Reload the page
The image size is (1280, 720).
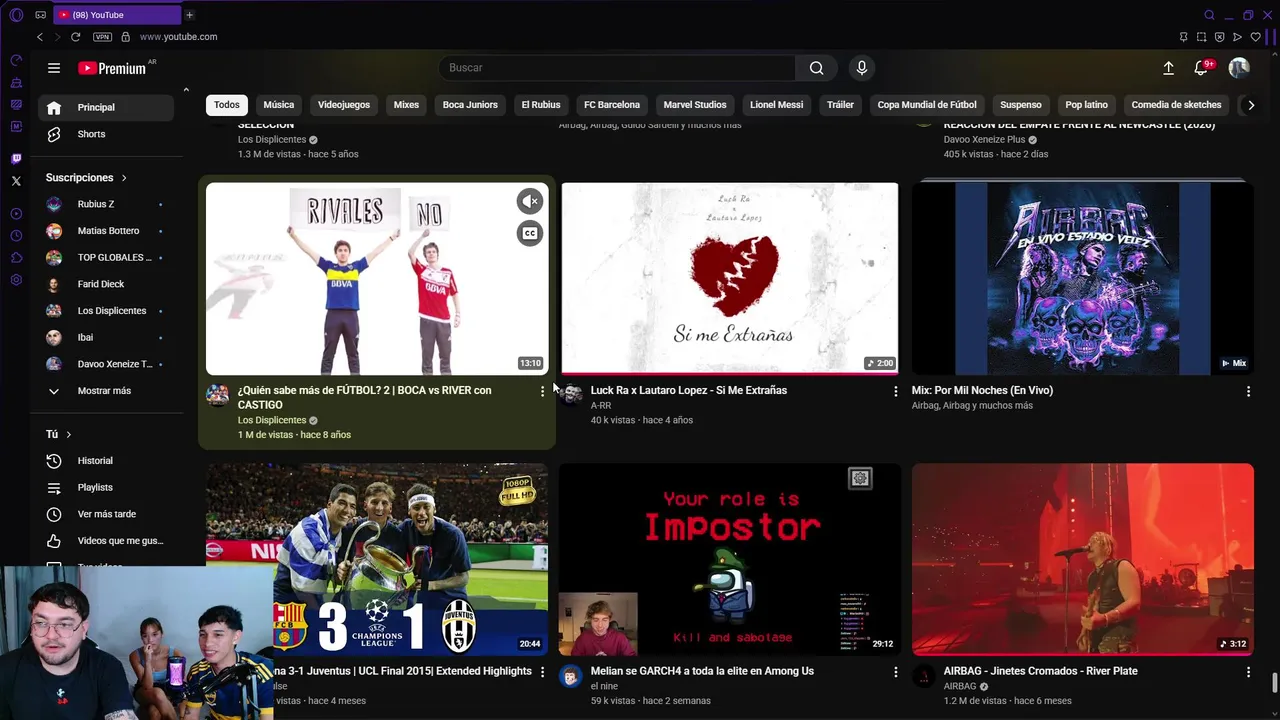(75, 37)
